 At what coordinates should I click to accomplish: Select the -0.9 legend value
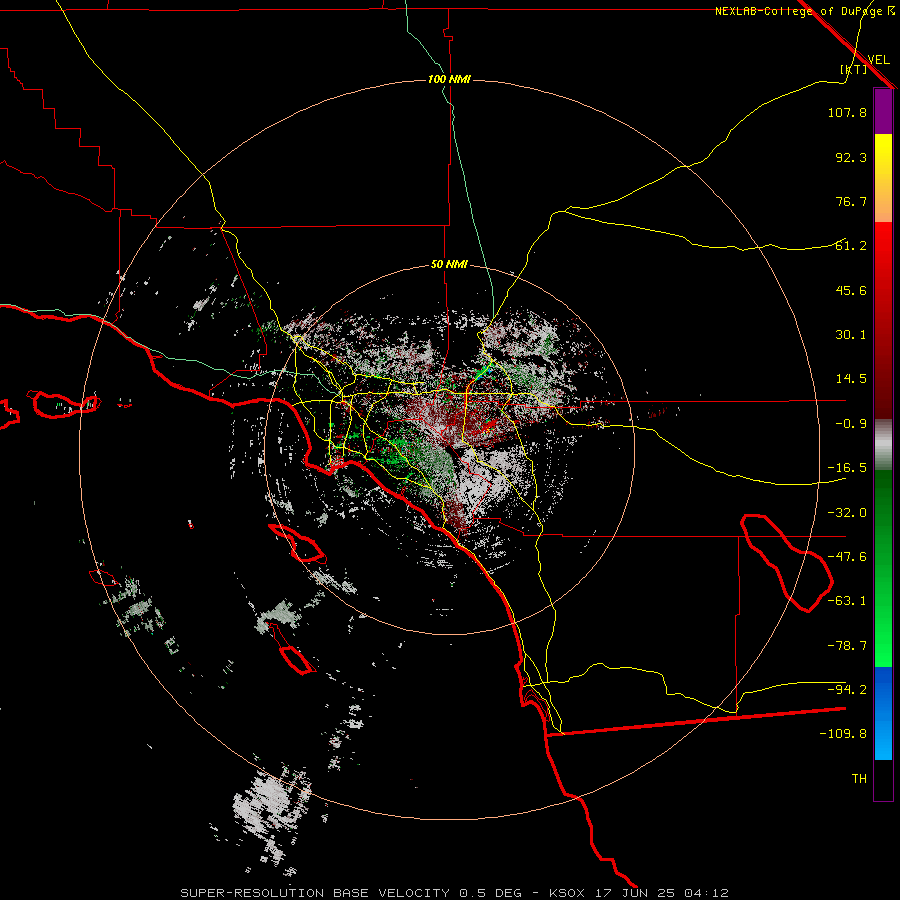tap(851, 424)
